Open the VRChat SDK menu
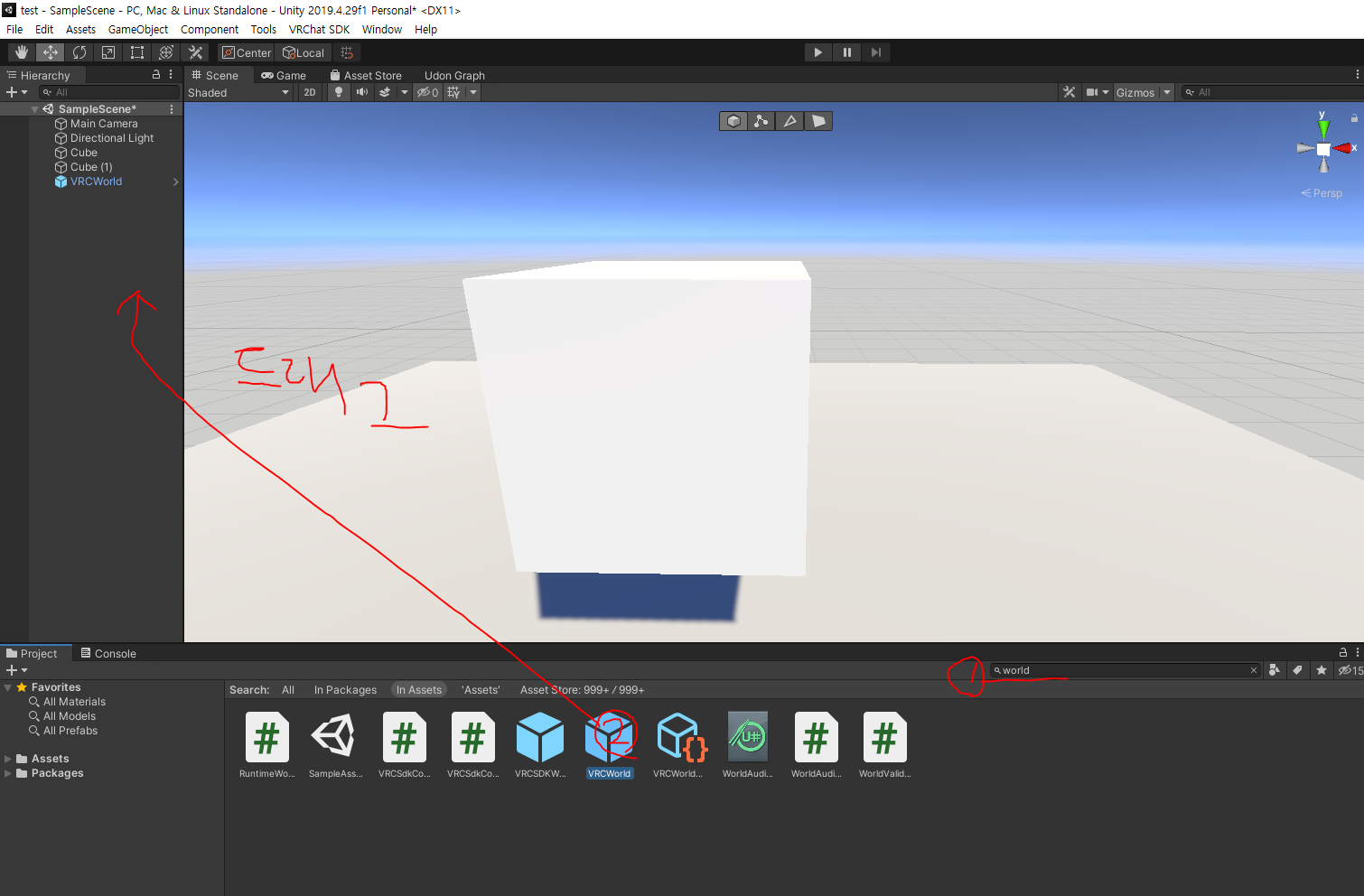The image size is (1364, 896). [x=319, y=29]
